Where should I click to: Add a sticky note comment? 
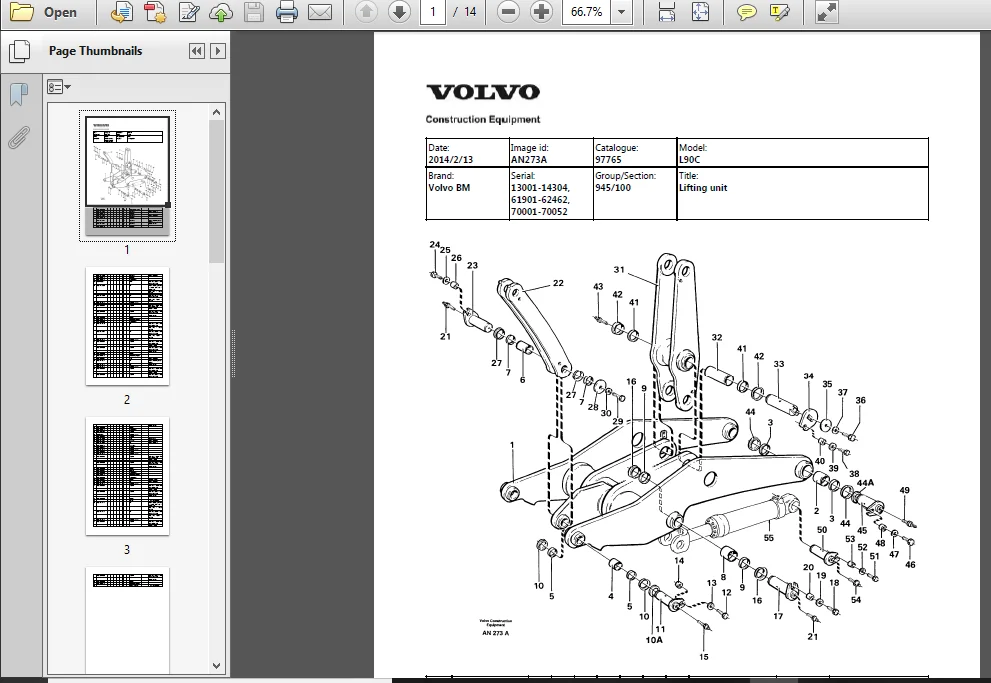tap(746, 12)
